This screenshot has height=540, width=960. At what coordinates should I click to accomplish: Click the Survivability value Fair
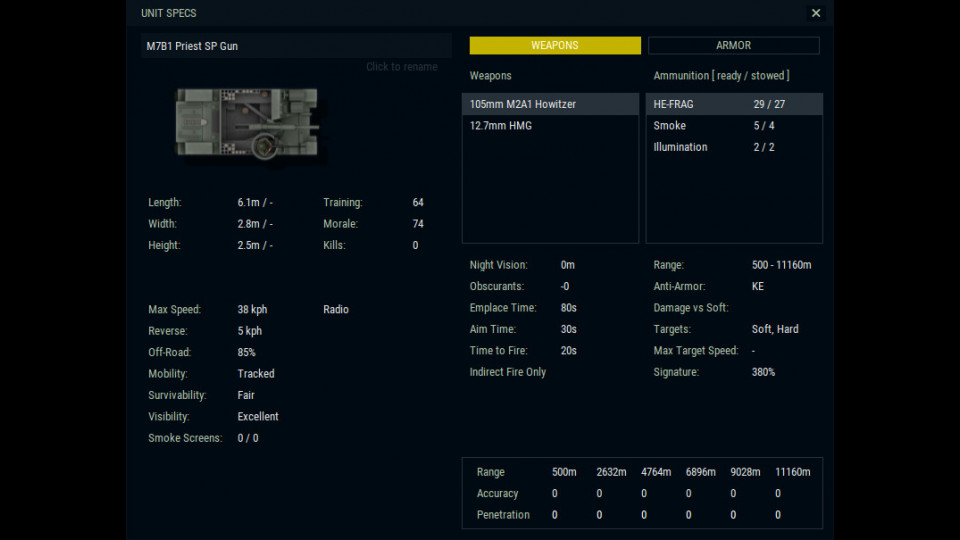tap(246, 395)
